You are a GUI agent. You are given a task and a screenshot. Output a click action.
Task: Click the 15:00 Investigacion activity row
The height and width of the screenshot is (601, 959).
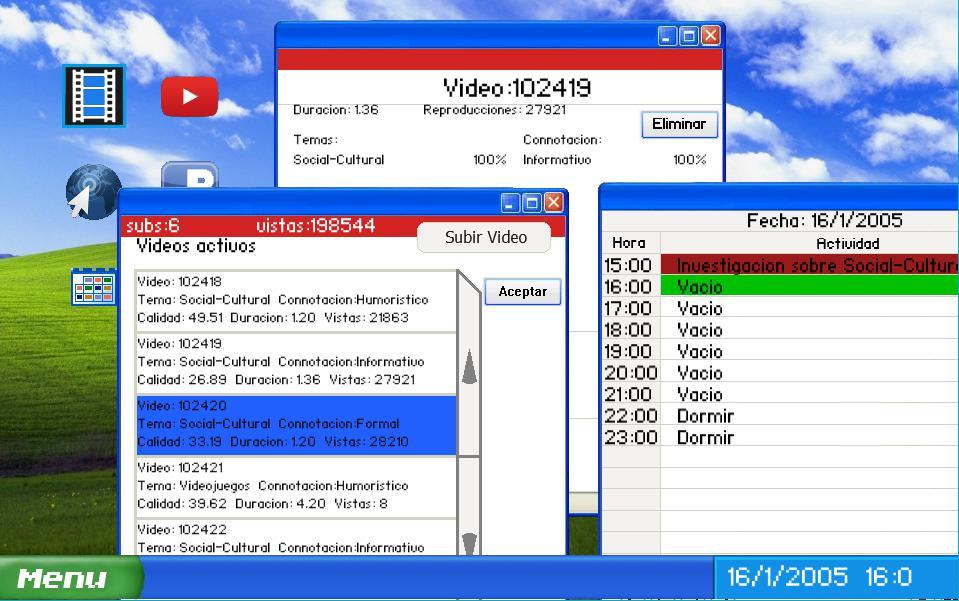click(x=808, y=265)
